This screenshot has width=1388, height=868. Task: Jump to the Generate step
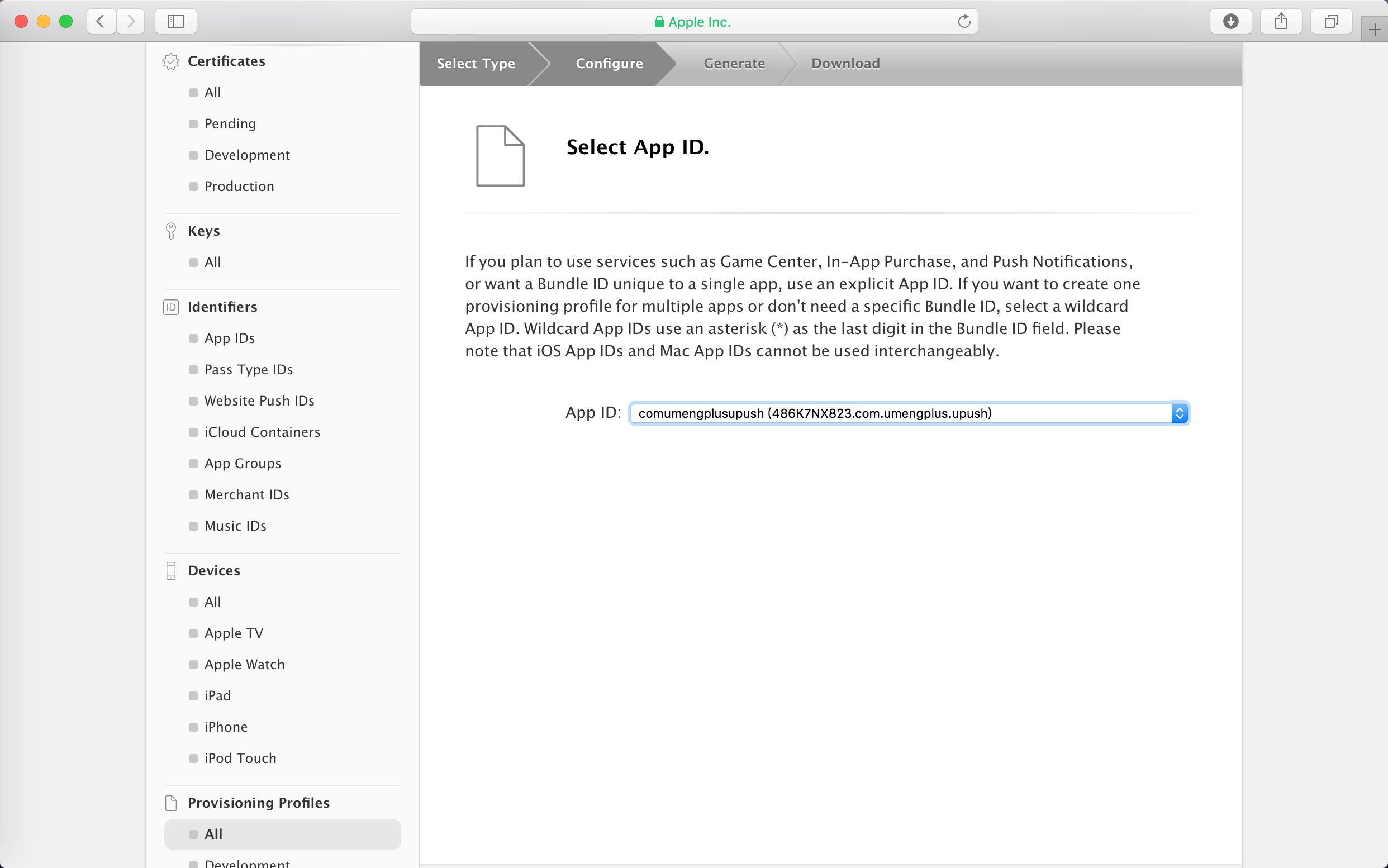click(x=734, y=63)
